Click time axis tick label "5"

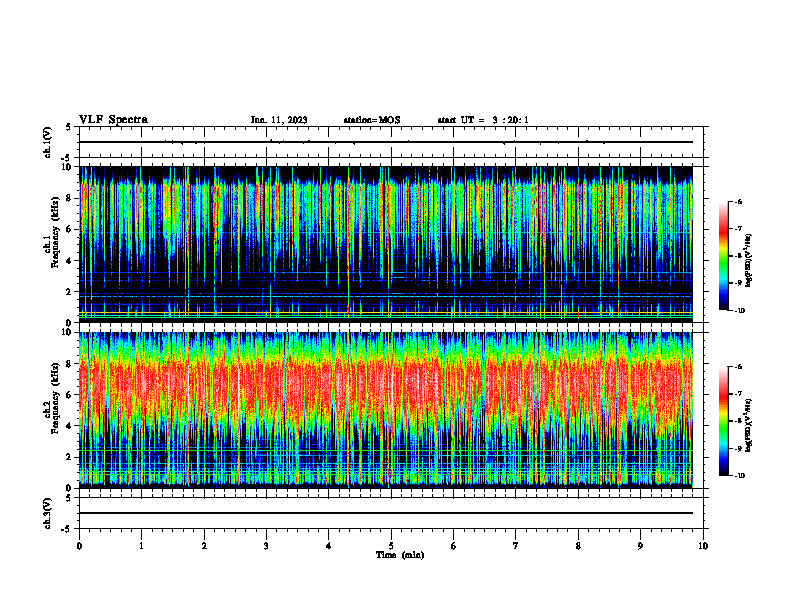pos(391,546)
